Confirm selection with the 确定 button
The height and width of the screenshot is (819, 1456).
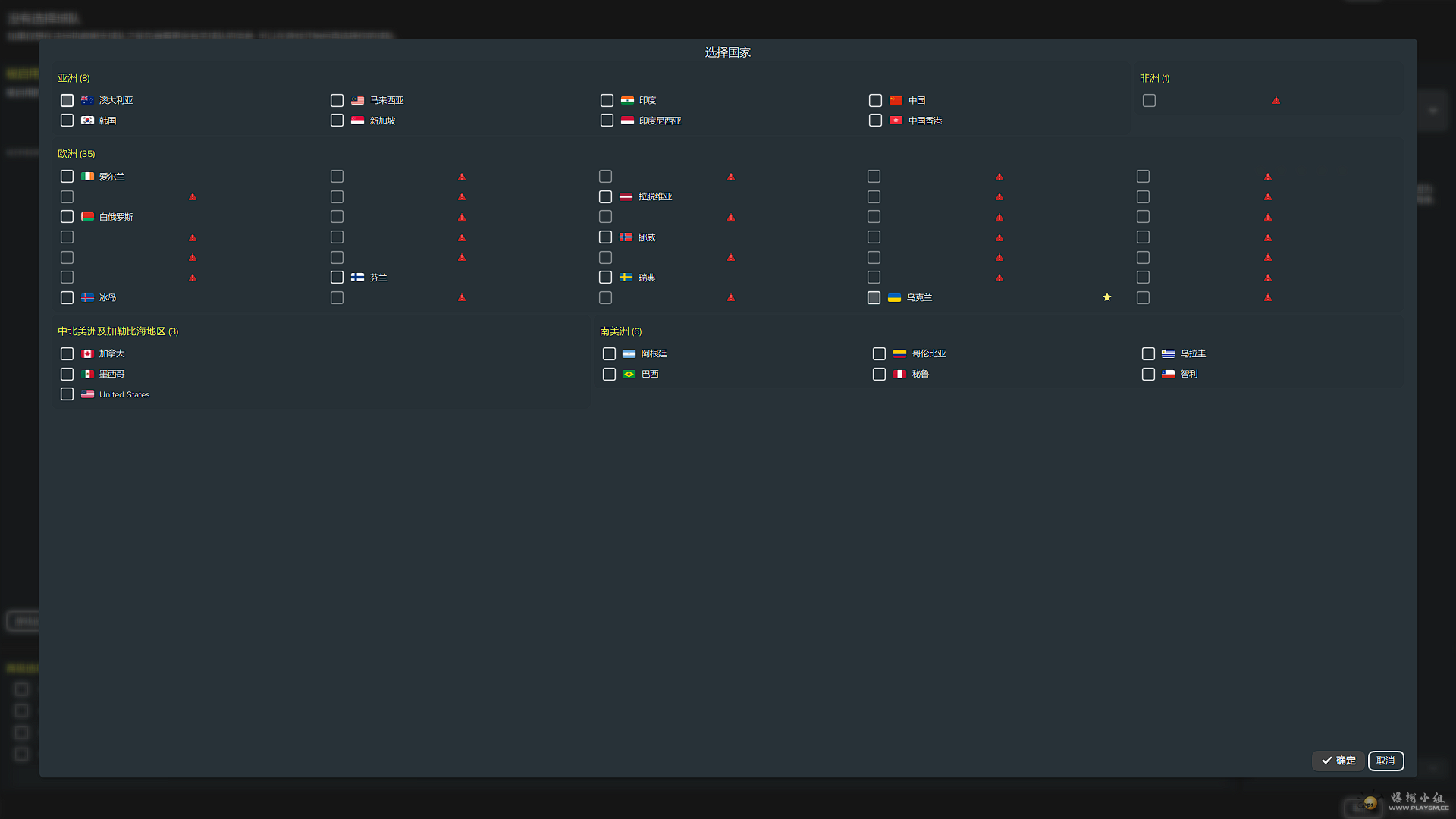[x=1338, y=761]
